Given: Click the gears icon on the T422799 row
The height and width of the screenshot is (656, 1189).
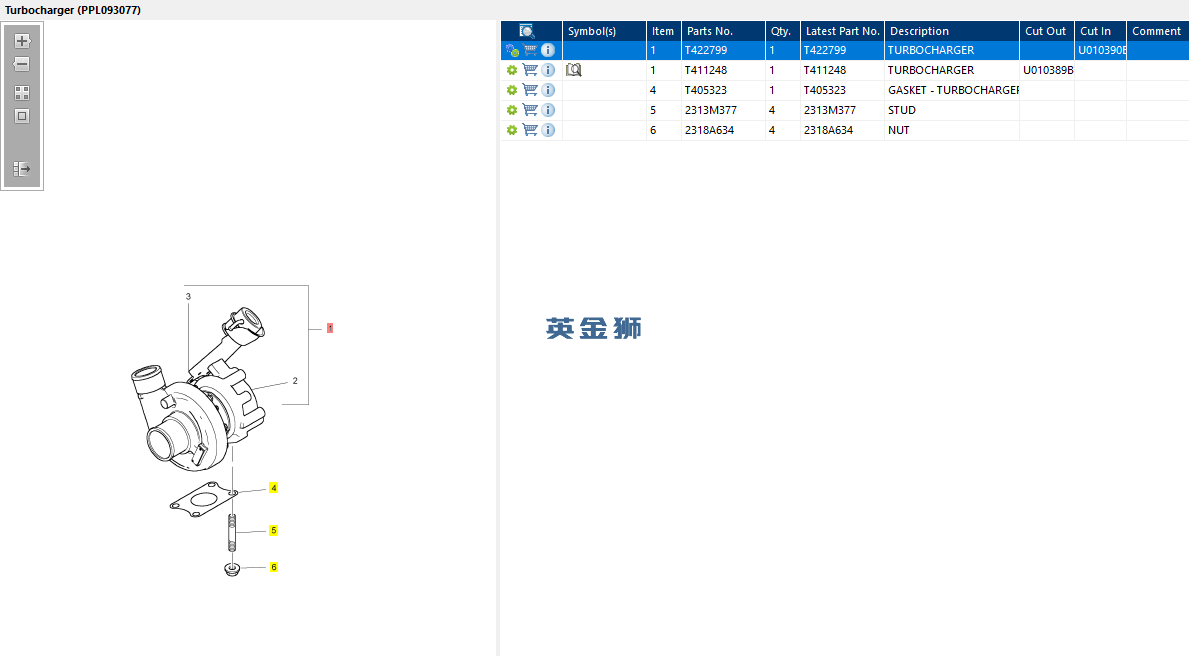Looking at the screenshot, I should (512, 51).
